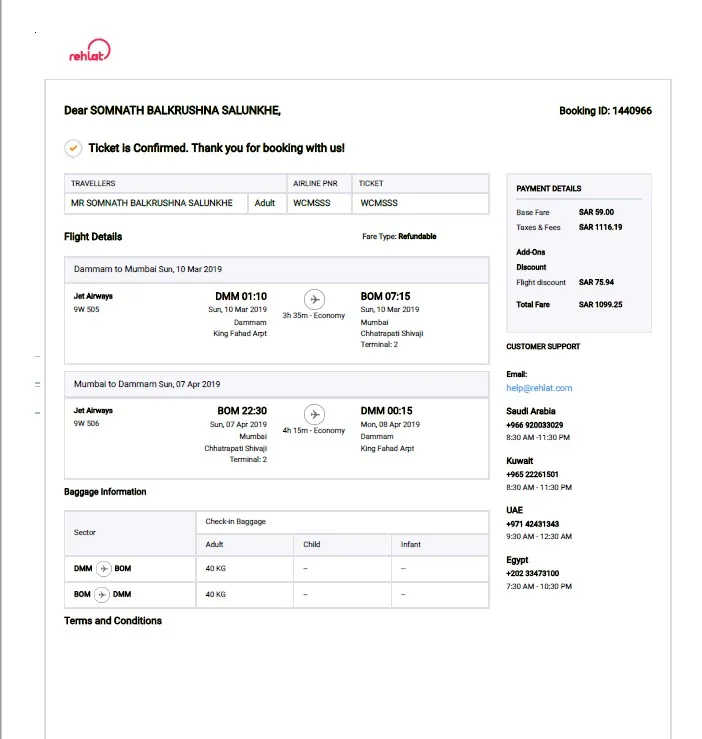Click the Ticket number cell value
This screenshot has height=739, width=702.
click(x=379, y=203)
